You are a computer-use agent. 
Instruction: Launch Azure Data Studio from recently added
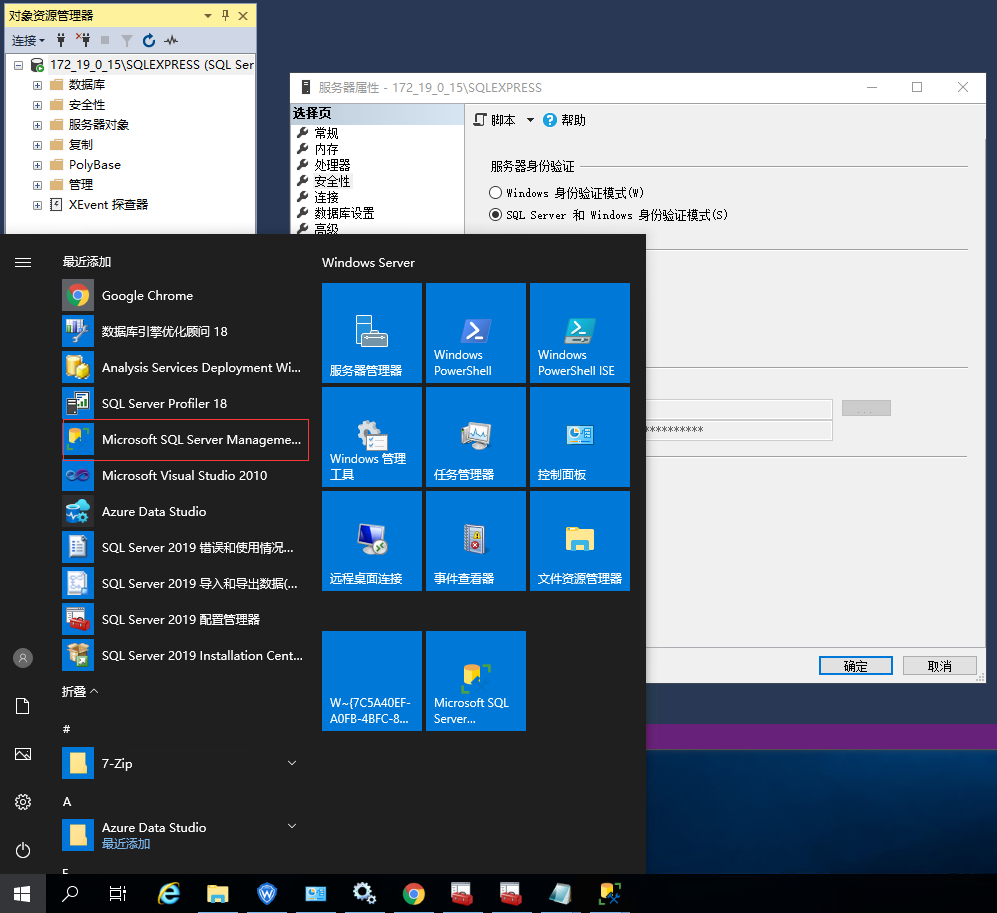click(x=154, y=511)
